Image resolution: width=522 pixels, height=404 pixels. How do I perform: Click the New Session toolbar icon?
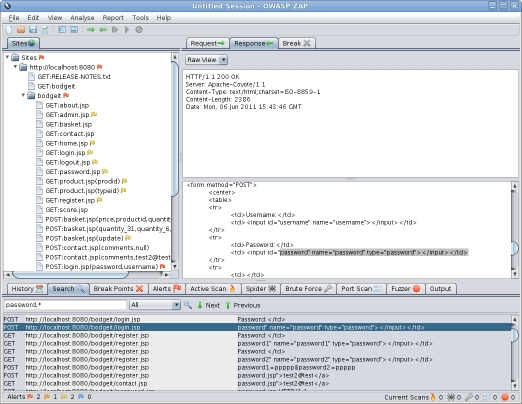click(x=9, y=30)
